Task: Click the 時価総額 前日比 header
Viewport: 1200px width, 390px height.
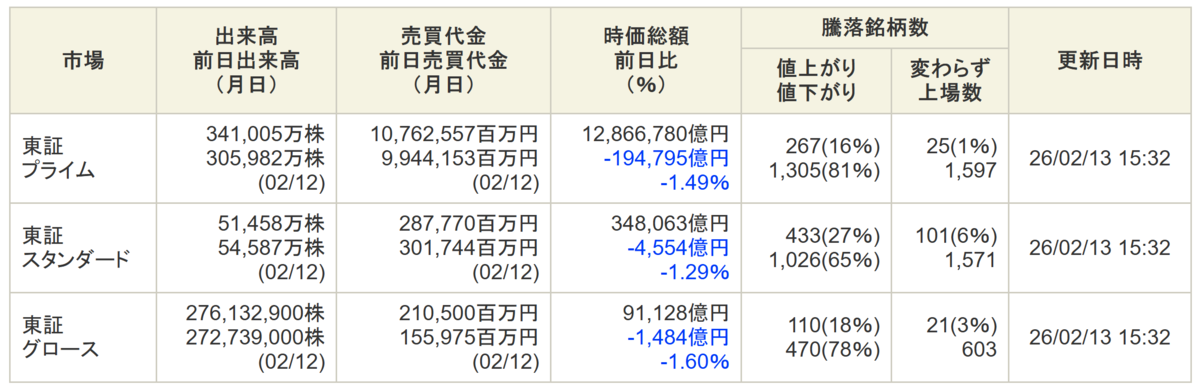Action: coord(643,61)
